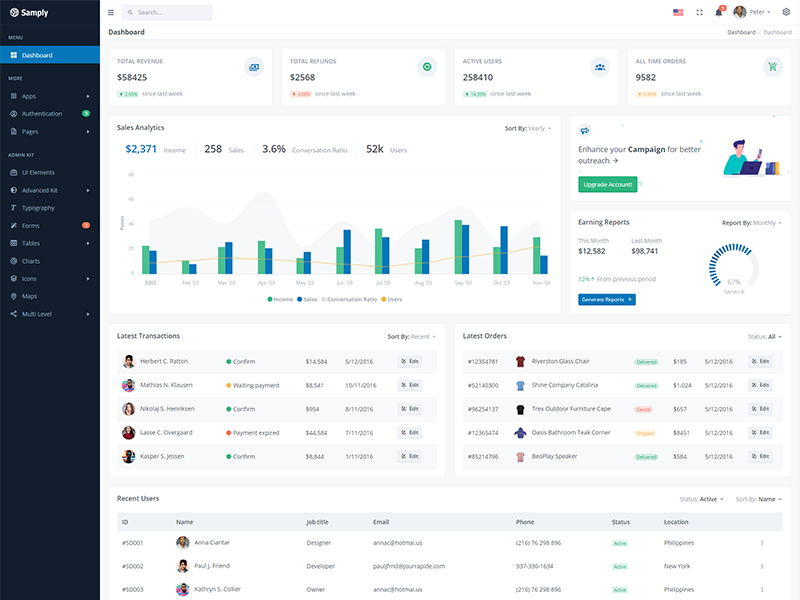Click Kathryn S. Collier's avatar
The width and height of the screenshot is (800, 600).
(x=182, y=589)
